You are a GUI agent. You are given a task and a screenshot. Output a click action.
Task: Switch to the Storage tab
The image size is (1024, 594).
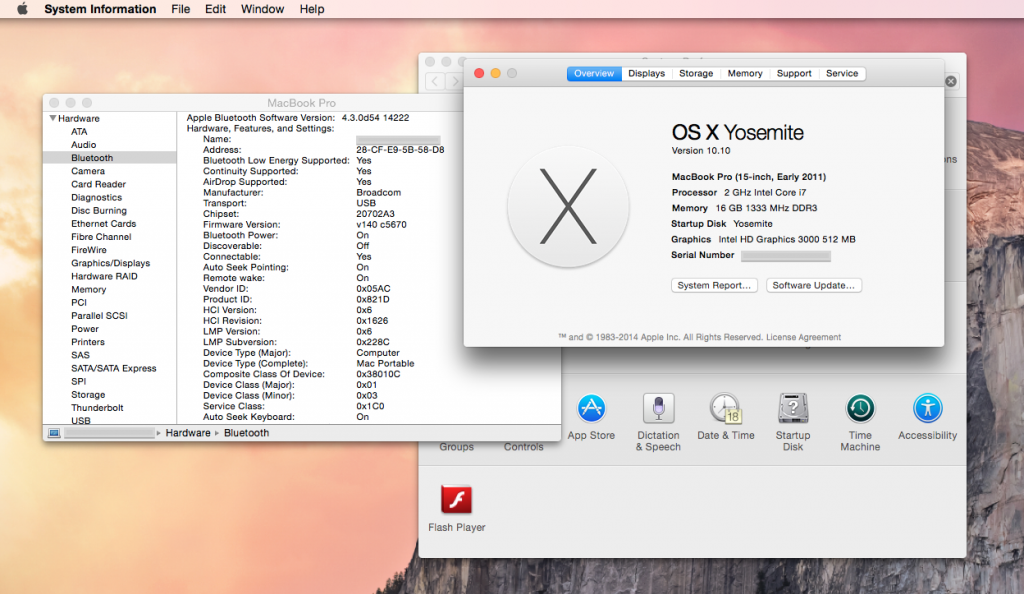(x=696, y=73)
